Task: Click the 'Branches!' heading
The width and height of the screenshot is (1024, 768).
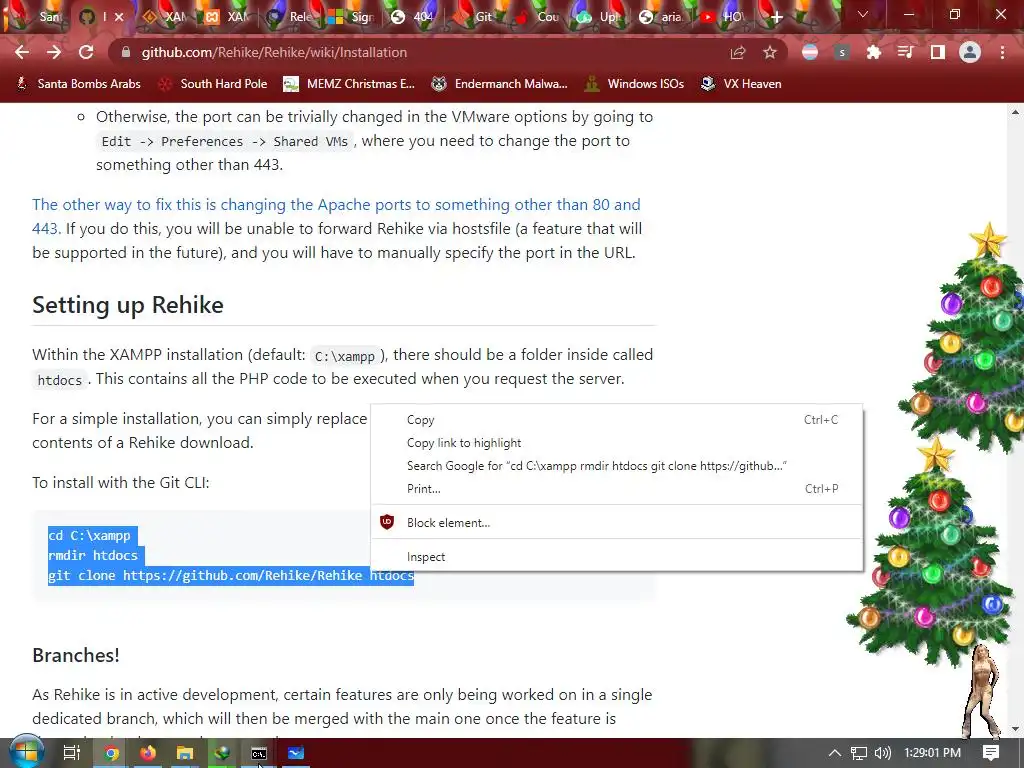Action: tap(76, 655)
